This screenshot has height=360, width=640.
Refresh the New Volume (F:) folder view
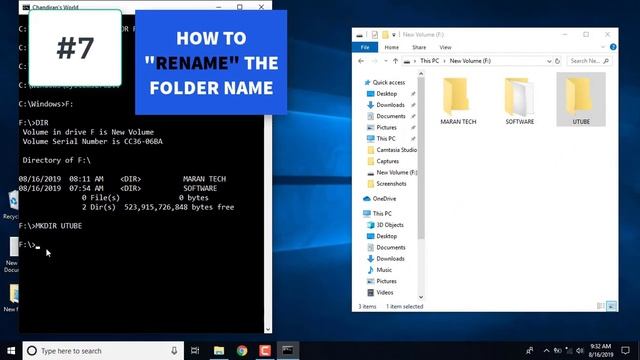tap(558, 61)
